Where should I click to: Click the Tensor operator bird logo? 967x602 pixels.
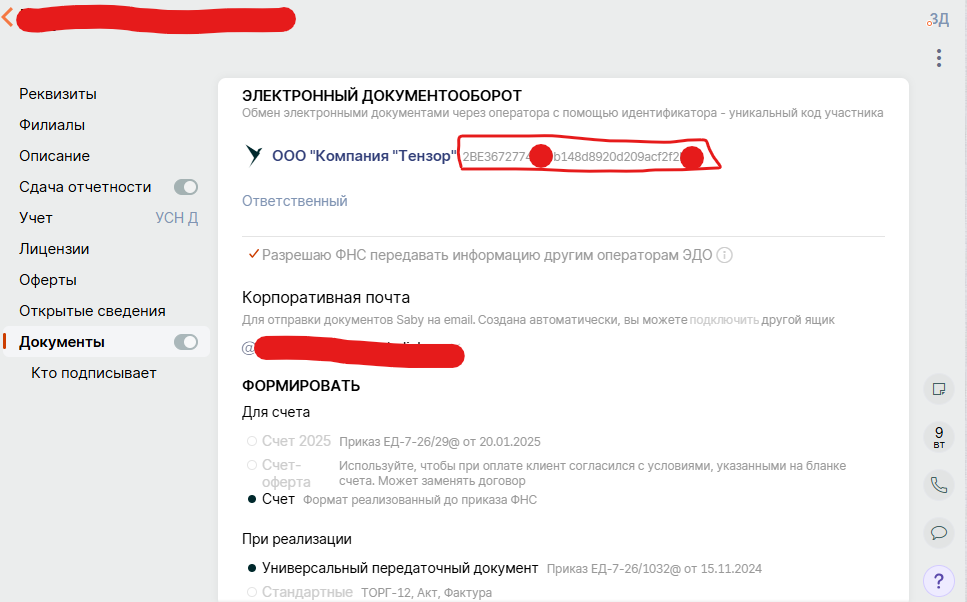coord(251,156)
